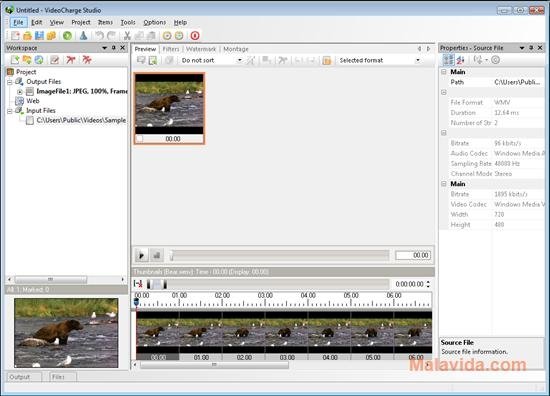
Task: Click the Stop button in preview player
Action: click(157, 255)
